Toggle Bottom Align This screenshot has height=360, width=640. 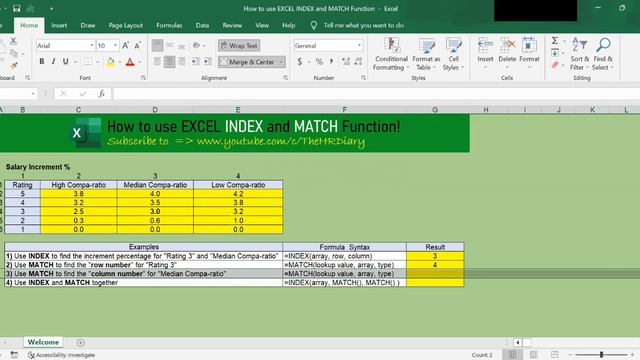(x=181, y=45)
